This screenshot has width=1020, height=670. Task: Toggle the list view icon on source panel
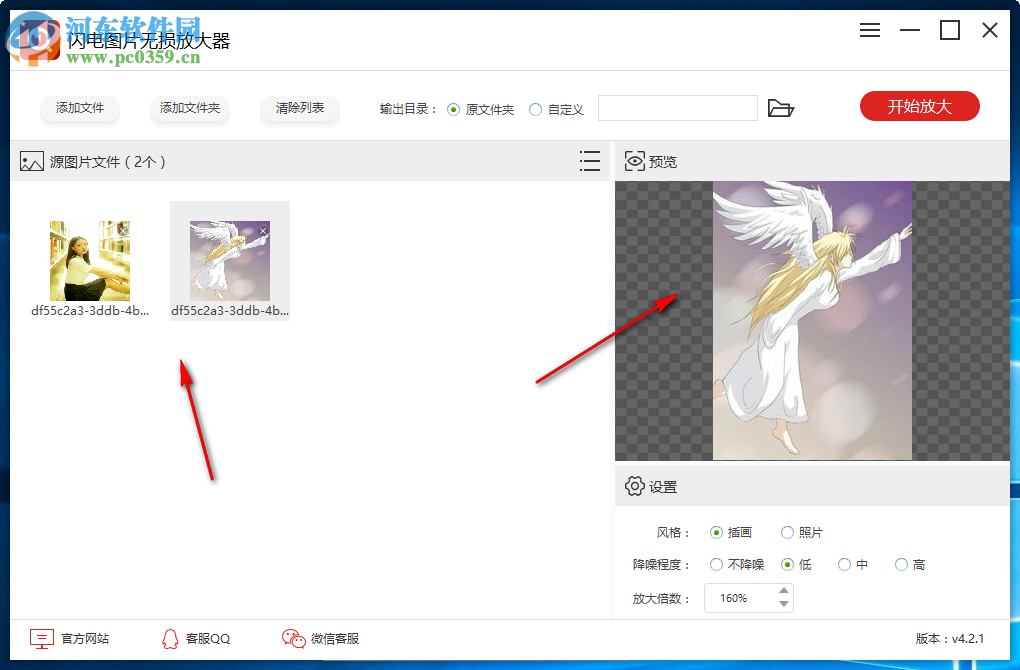pyautogui.click(x=590, y=160)
